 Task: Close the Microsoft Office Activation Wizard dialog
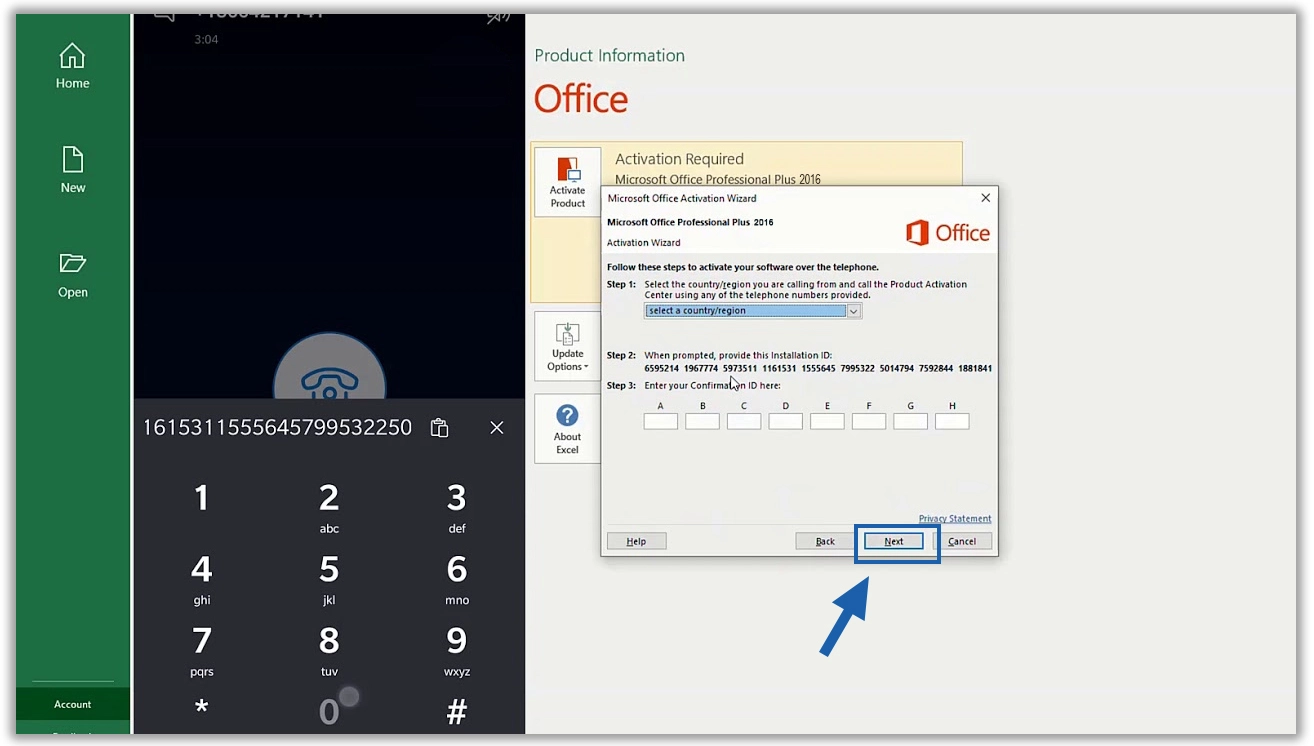point(985,198)
